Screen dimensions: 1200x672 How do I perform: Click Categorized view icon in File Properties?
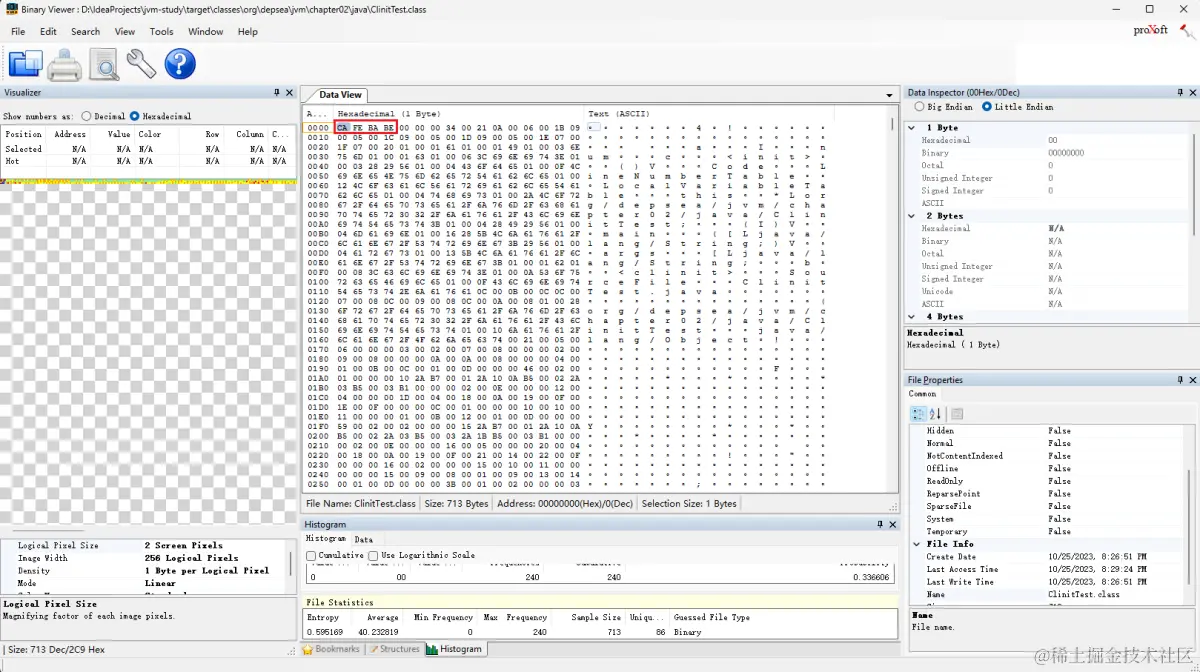[918, 414]
